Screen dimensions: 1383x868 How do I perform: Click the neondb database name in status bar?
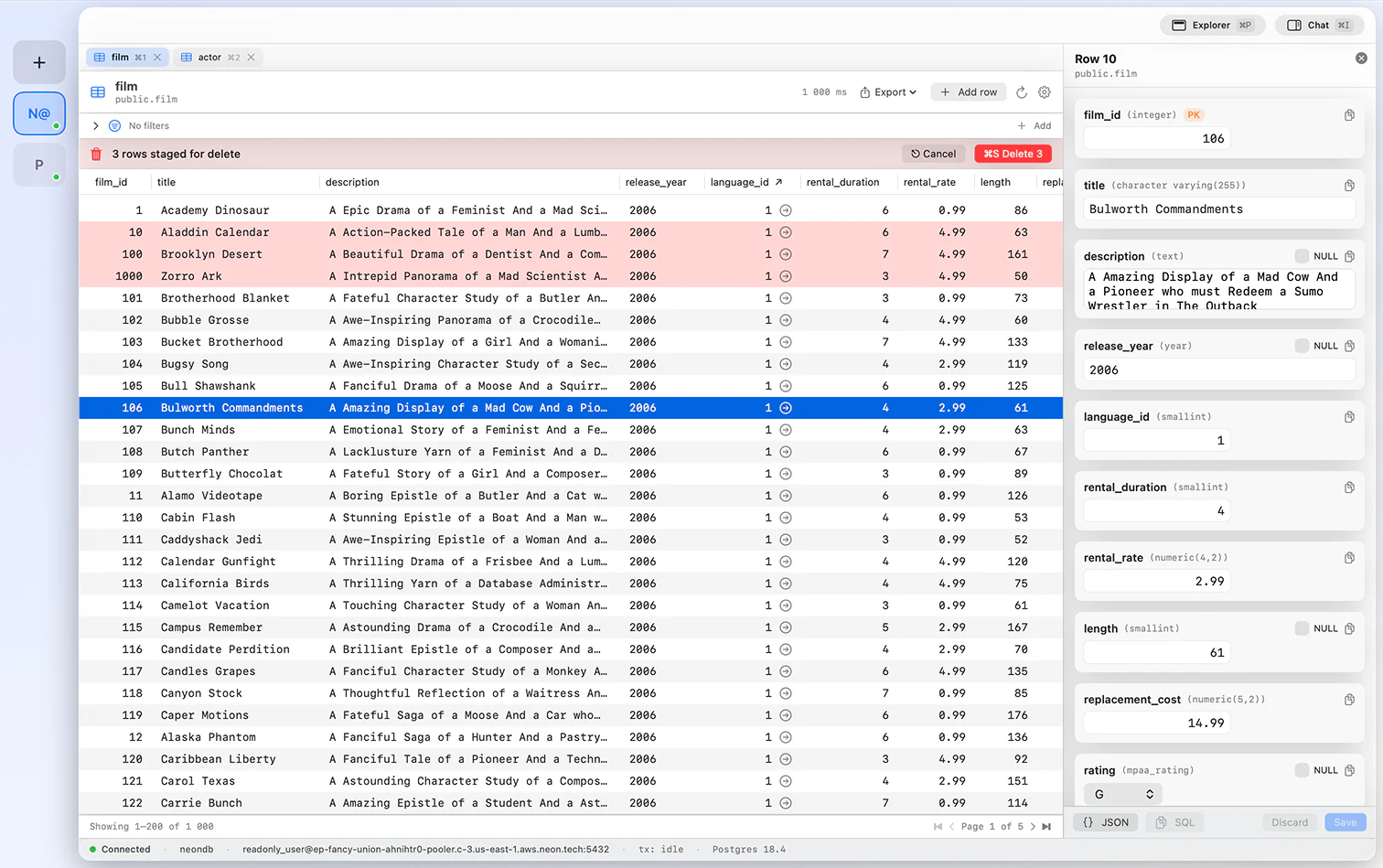[197, 849]
